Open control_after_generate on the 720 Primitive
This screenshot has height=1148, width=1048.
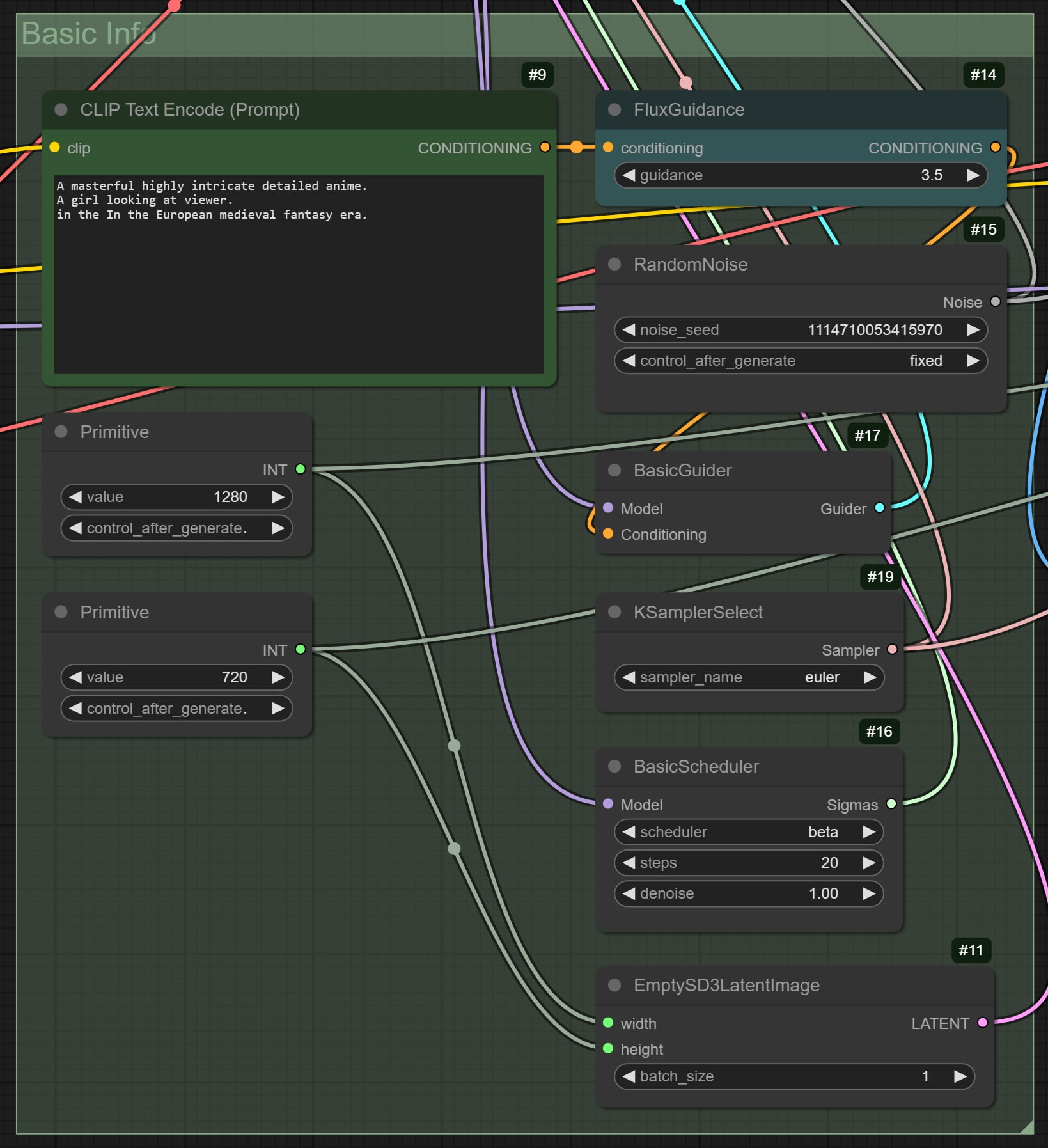[x=176, y=709]
